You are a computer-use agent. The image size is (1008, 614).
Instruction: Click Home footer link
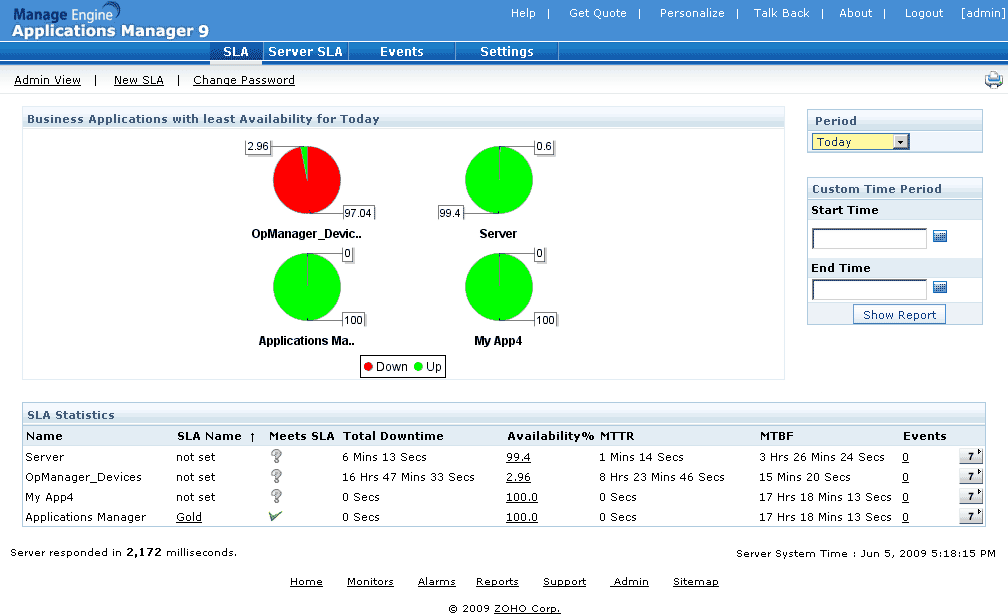[306, 581]
